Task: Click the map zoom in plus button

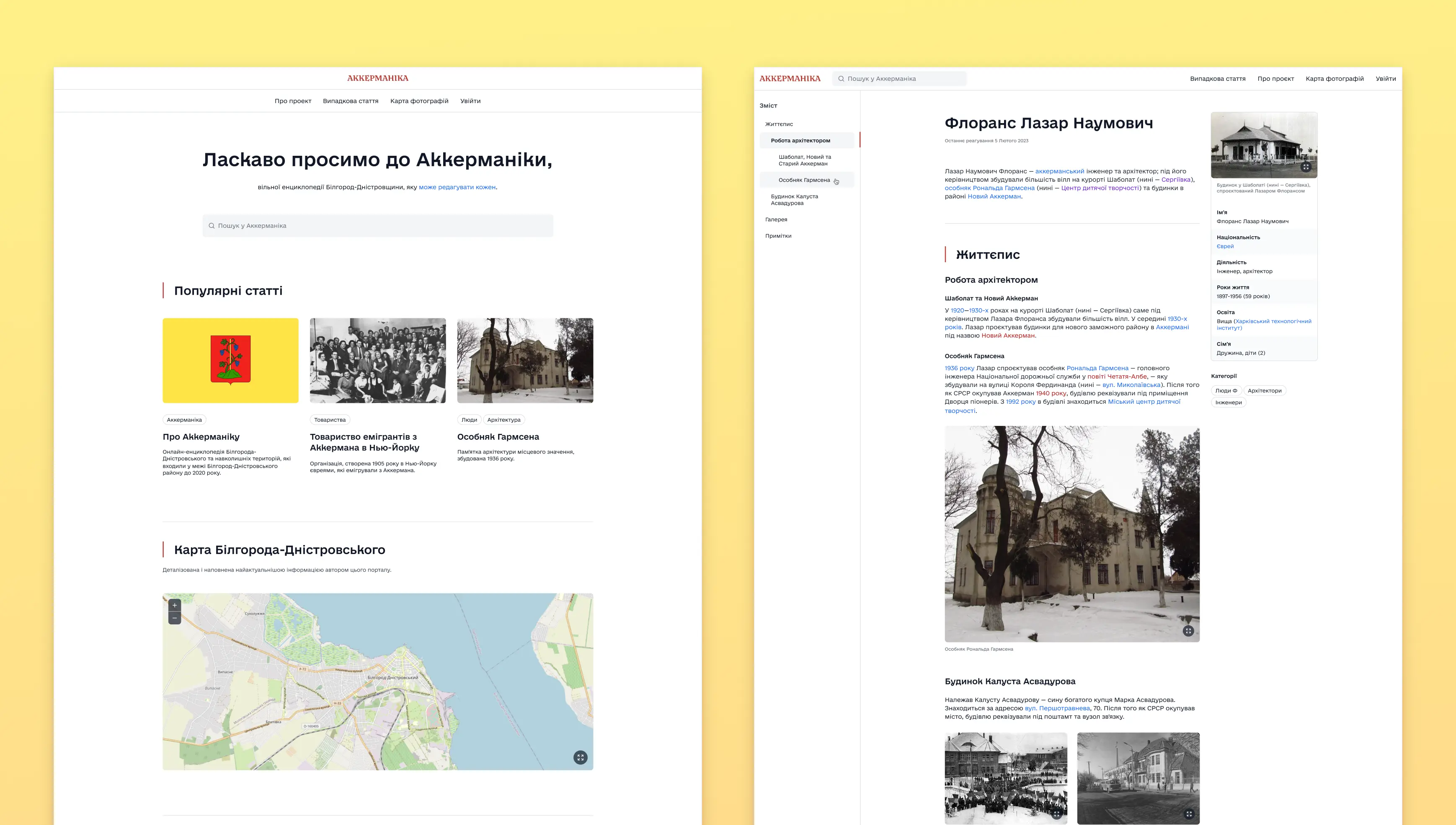Action: click(175, 605)
